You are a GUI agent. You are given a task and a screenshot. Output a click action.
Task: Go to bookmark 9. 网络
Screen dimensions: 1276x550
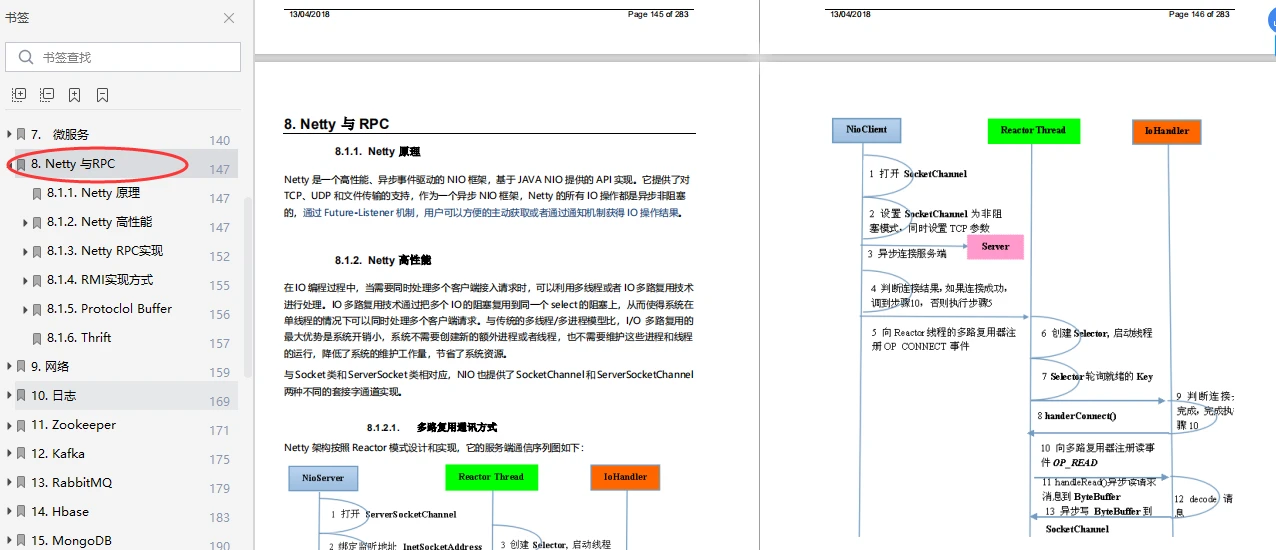point(50,367)
